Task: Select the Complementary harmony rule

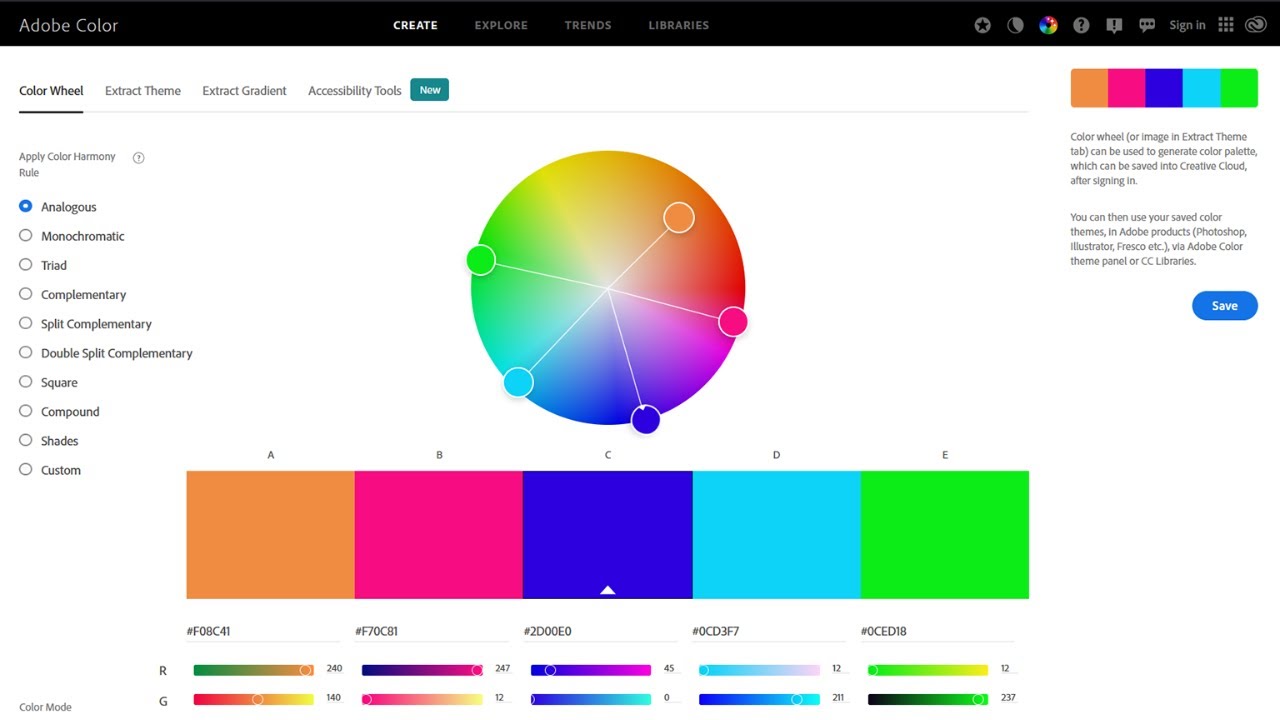Action: point(73,294)
